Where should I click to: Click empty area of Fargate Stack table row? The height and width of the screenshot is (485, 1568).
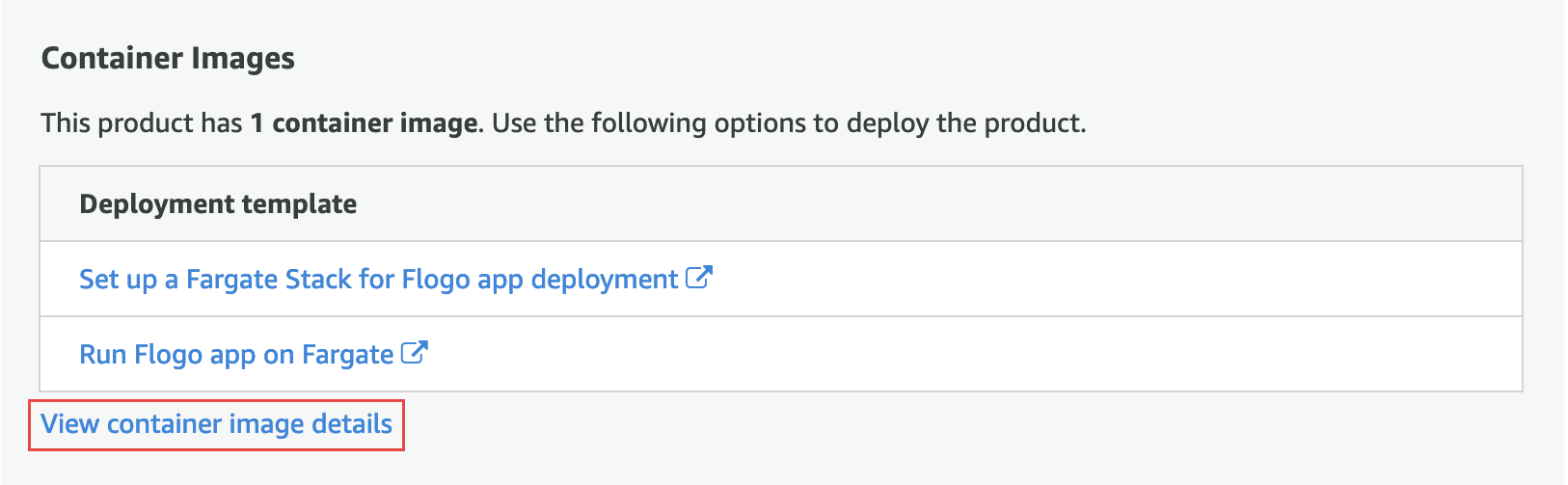(1109, 280)
